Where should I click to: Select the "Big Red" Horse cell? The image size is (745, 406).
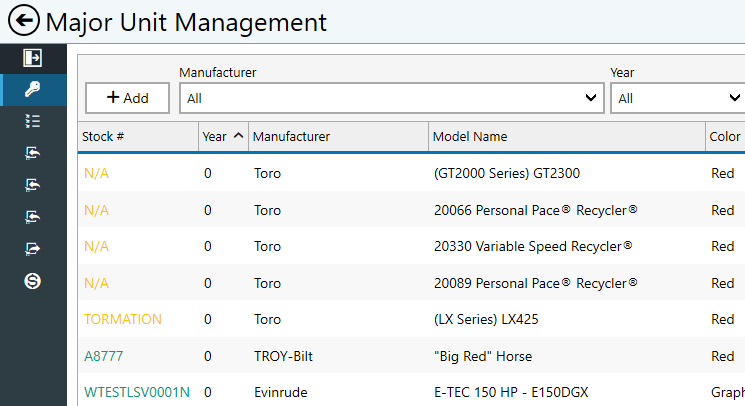point(483,356)
